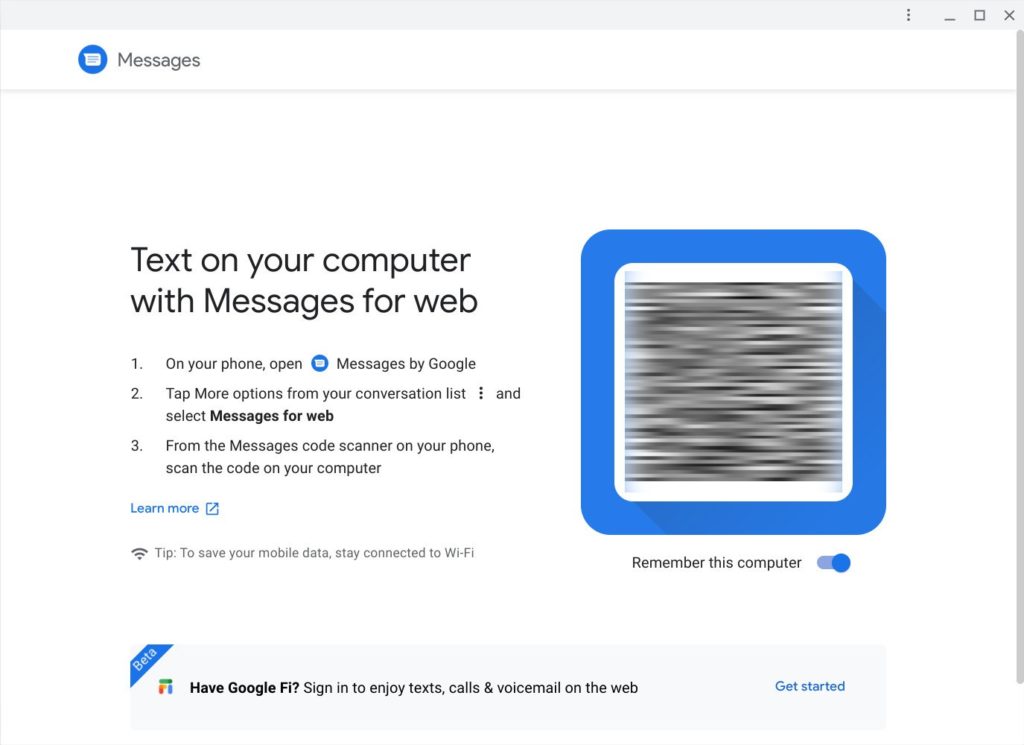Click the bold "Messages for web" text
The width and height of the screenshot is (1024, 745).
pos(272,416)
